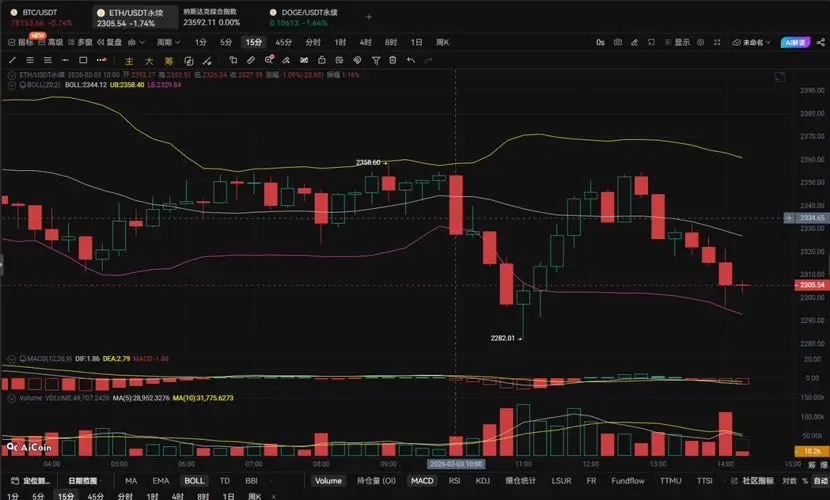Viewport: 830px width, 500px height.
Task: Open the 主 indicator overlay
Action: 129,61
